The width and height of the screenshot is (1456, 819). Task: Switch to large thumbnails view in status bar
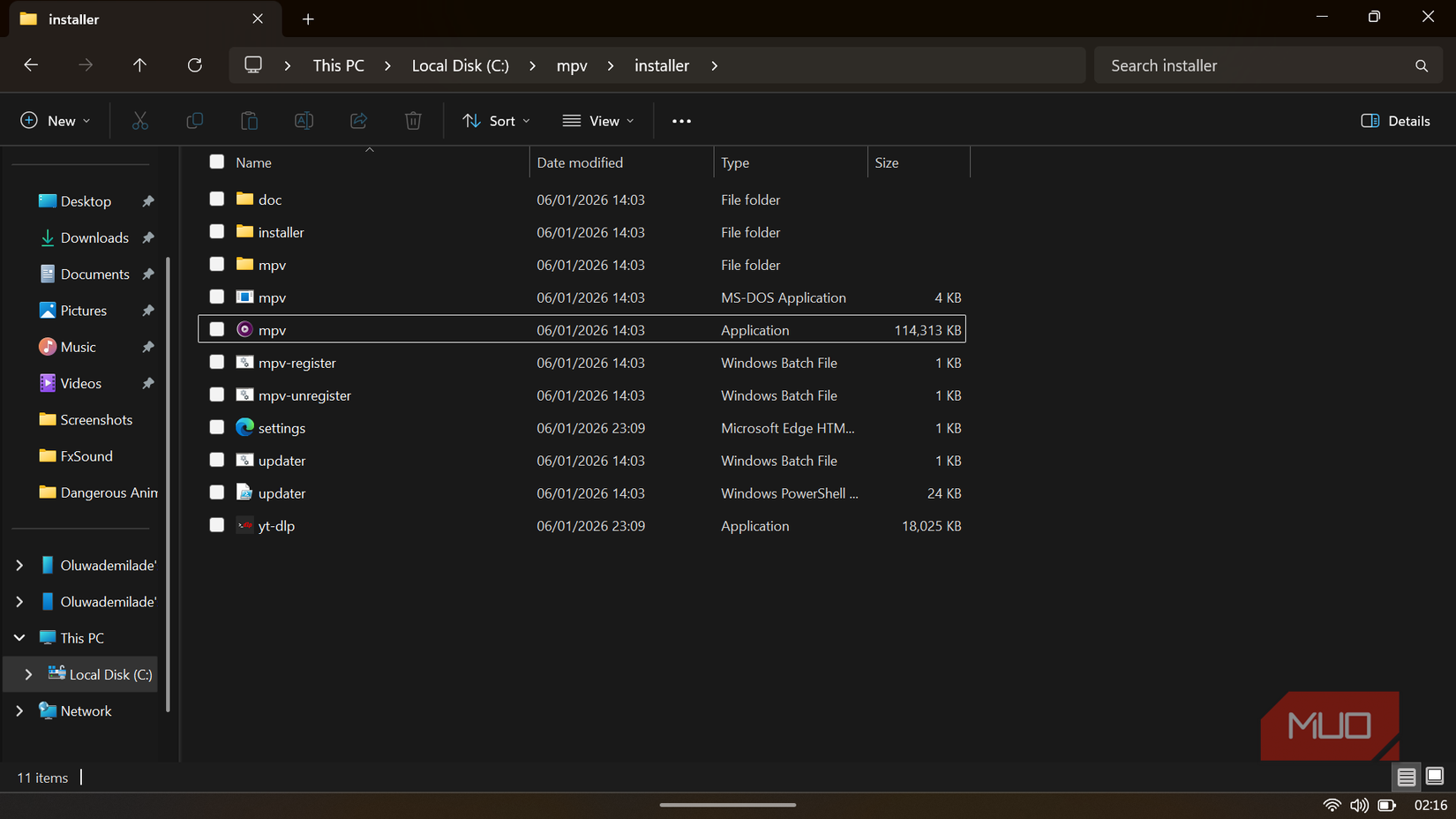1432,777
